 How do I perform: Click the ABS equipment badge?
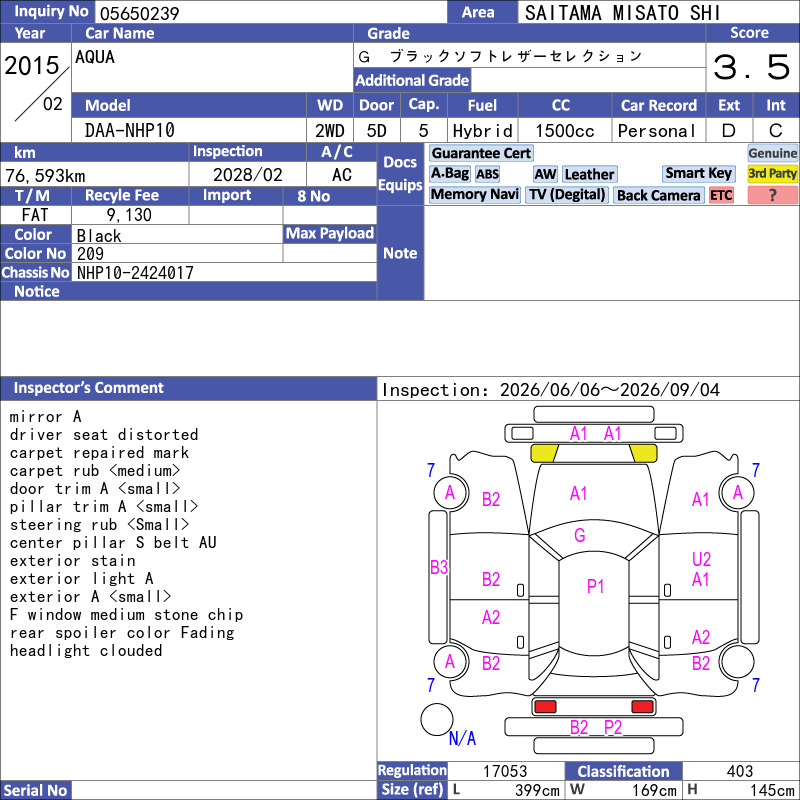coord(487,174)
